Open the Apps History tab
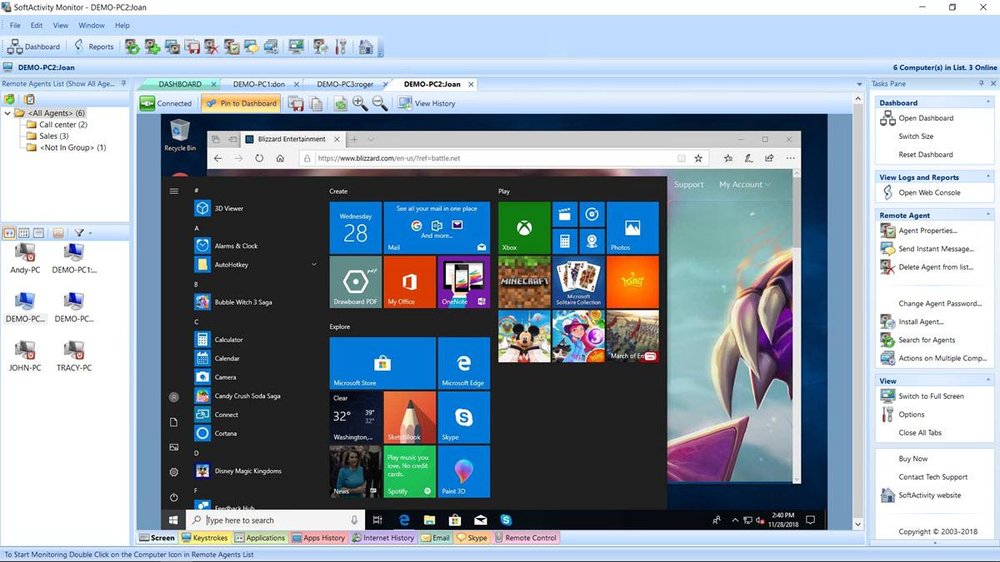 coord(318,538)
